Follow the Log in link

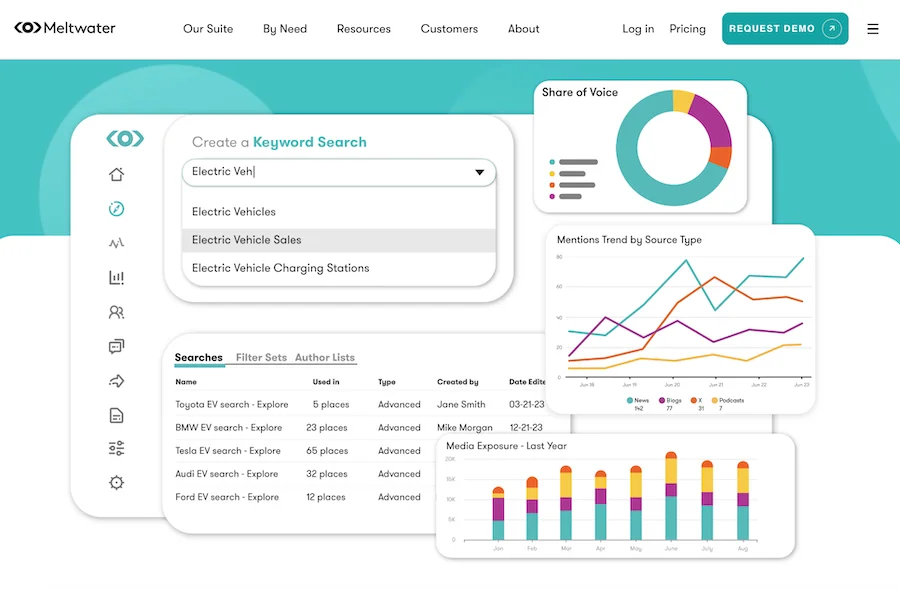(x=638, y=29)
